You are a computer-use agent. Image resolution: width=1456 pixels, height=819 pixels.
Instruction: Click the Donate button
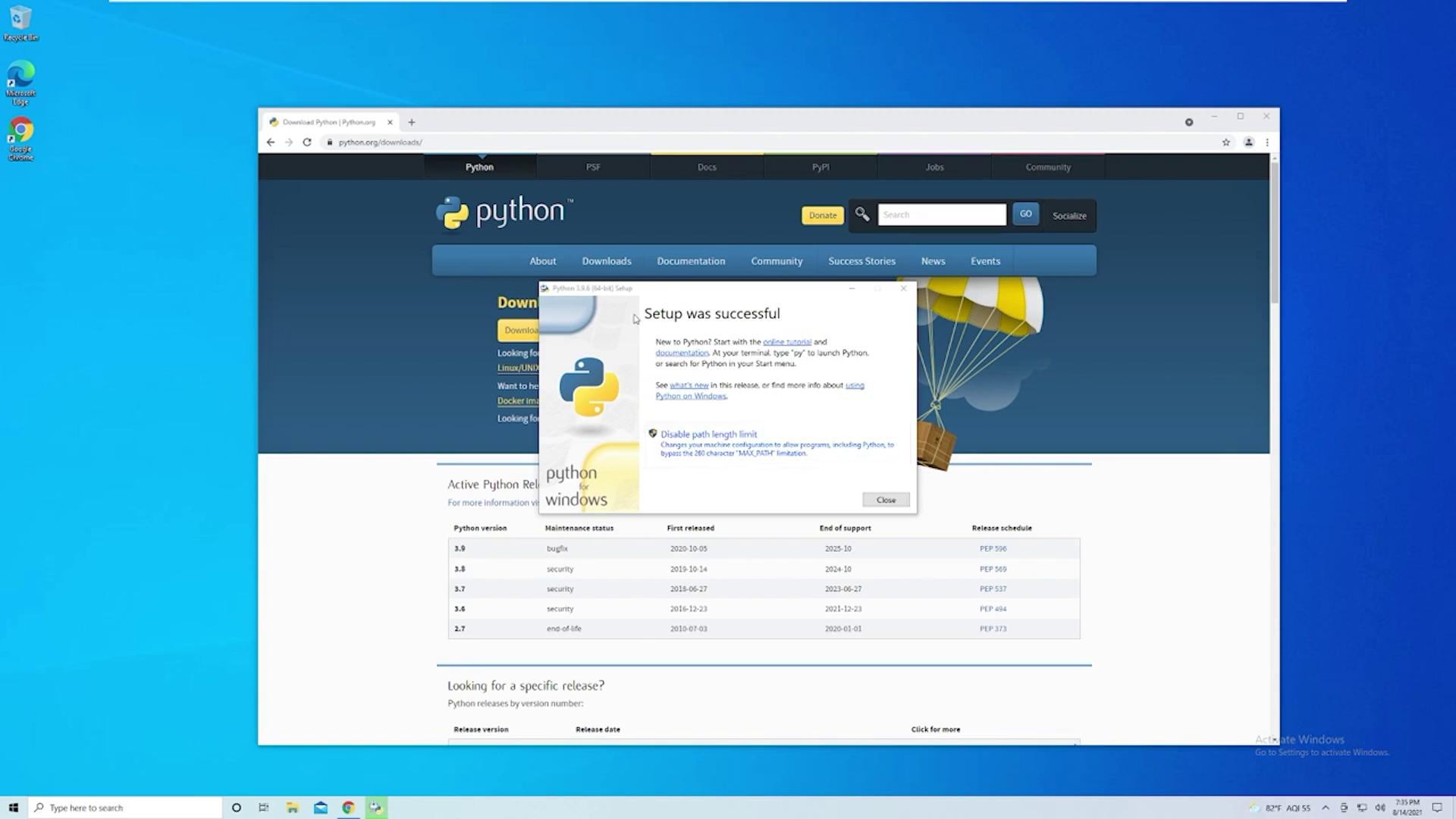(822, 215)
